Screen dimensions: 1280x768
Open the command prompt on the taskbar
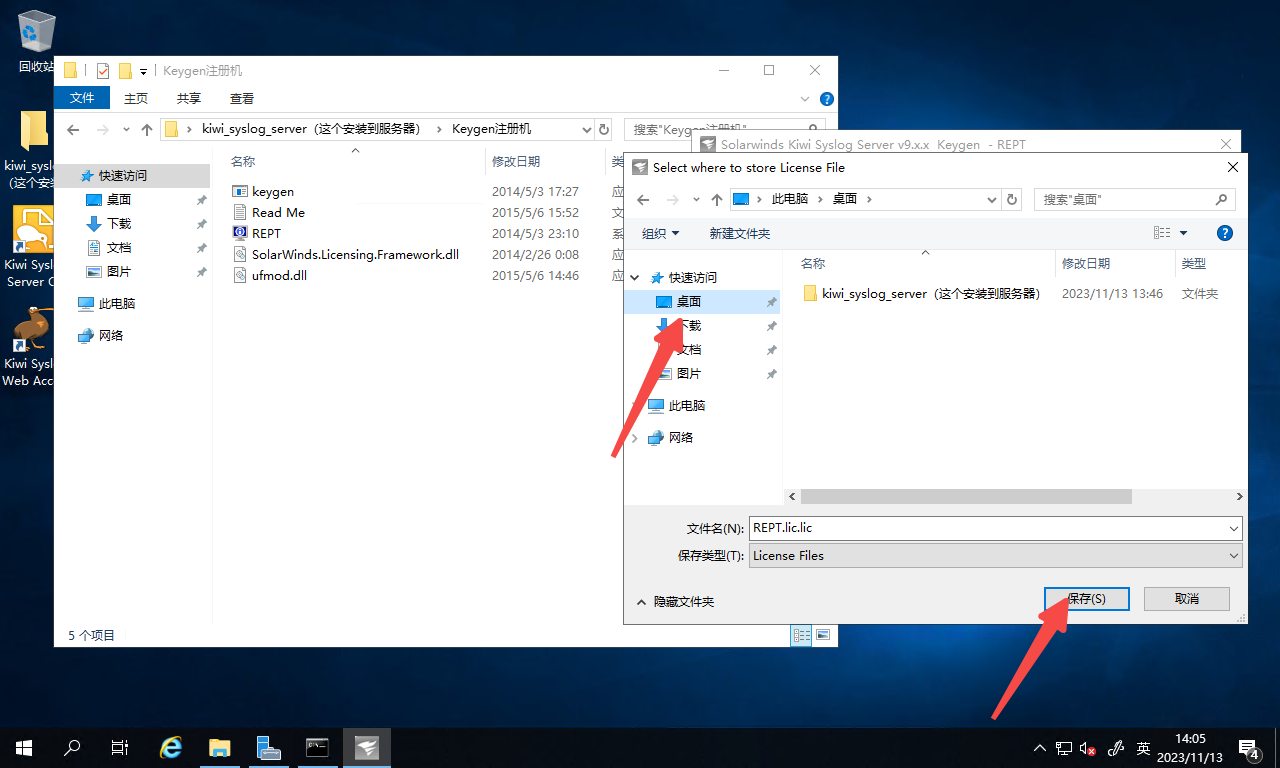coord(317,747)
